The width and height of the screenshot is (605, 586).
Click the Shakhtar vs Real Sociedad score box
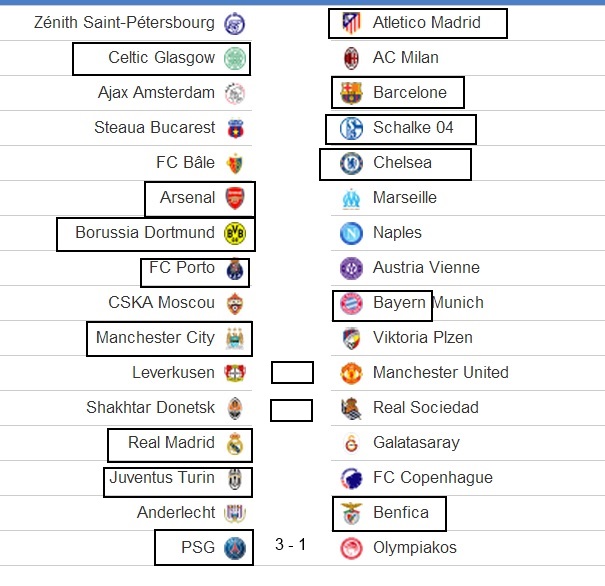click(x=291, y=410)
